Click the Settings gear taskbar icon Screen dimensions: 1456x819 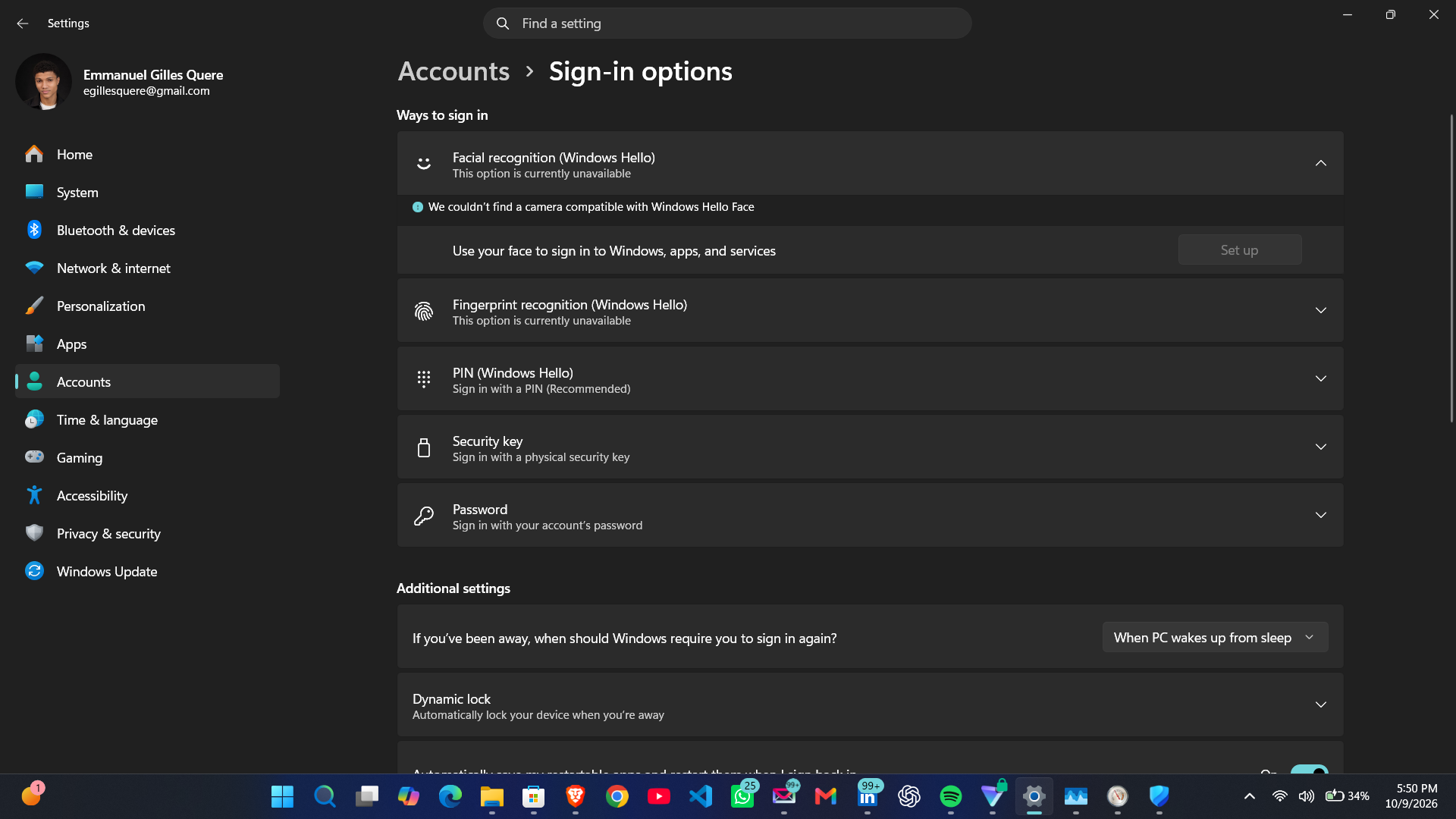click(1034, 796)
